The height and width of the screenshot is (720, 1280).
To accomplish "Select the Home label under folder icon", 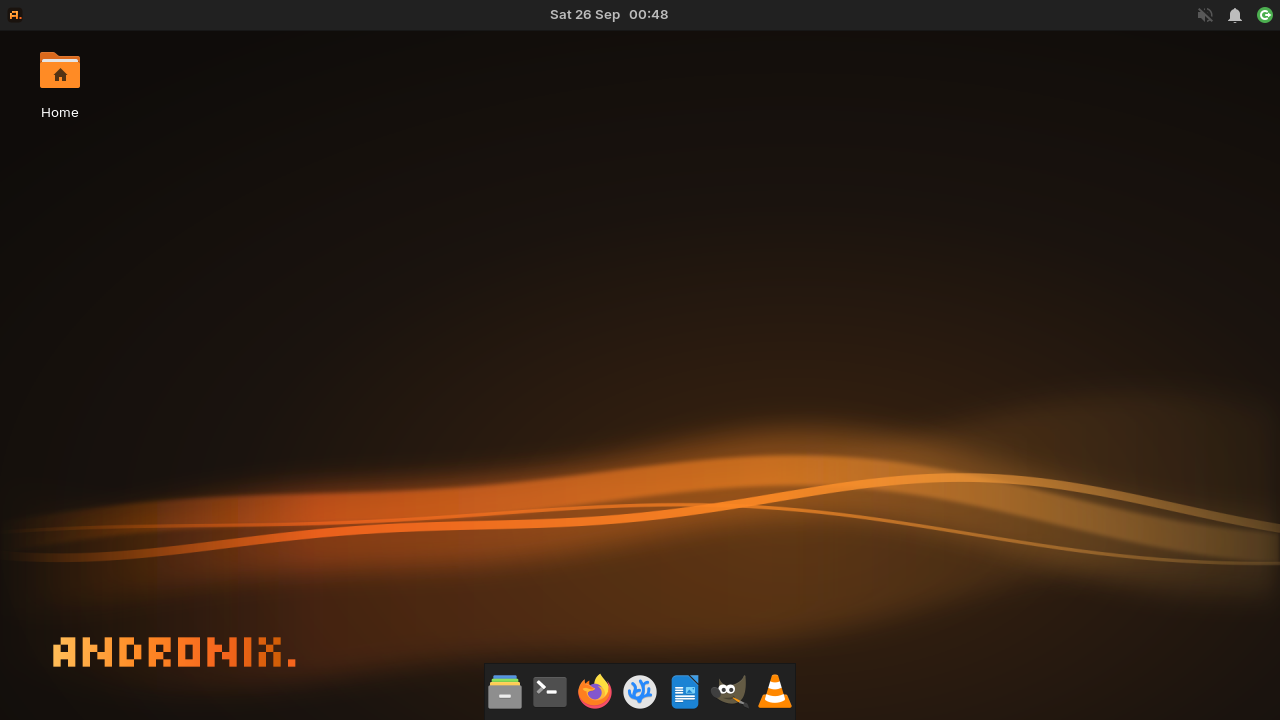I will pyautogui.click(x=60, y=113).
